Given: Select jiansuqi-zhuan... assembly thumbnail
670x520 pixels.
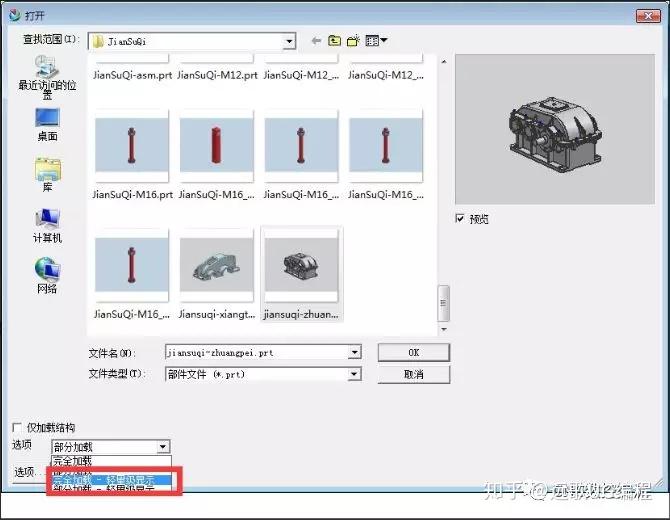Looking at the screenshot, I should click(301, 265).
